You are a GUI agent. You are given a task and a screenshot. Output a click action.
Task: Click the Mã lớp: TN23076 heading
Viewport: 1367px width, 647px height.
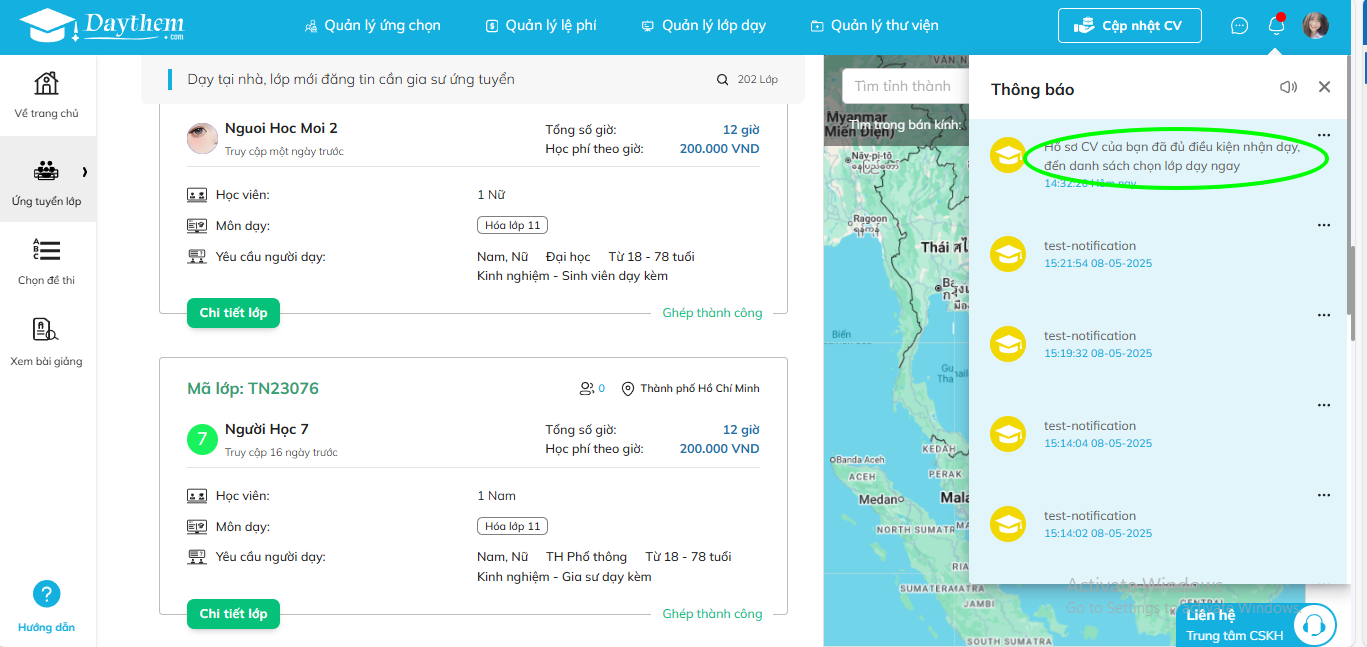pyautogui.click(x=253, y=388)
